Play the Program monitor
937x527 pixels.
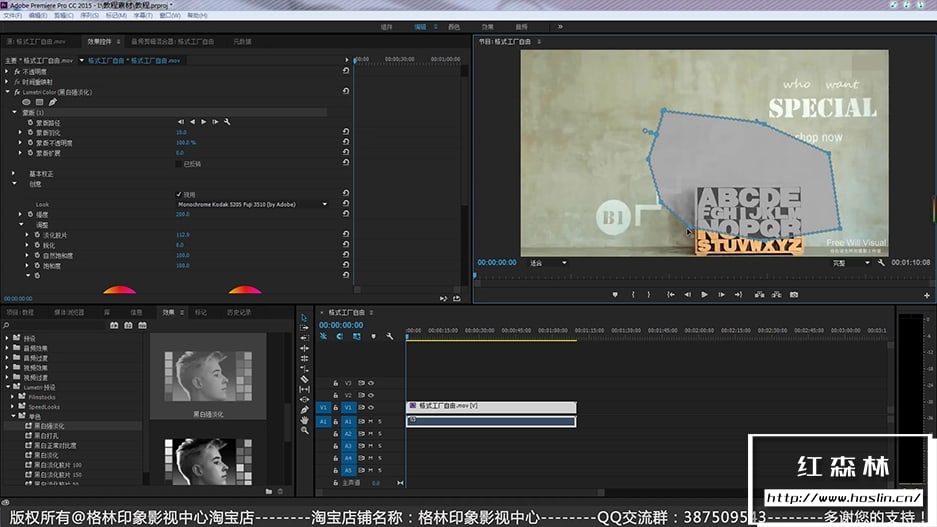[x=705, y=295]
